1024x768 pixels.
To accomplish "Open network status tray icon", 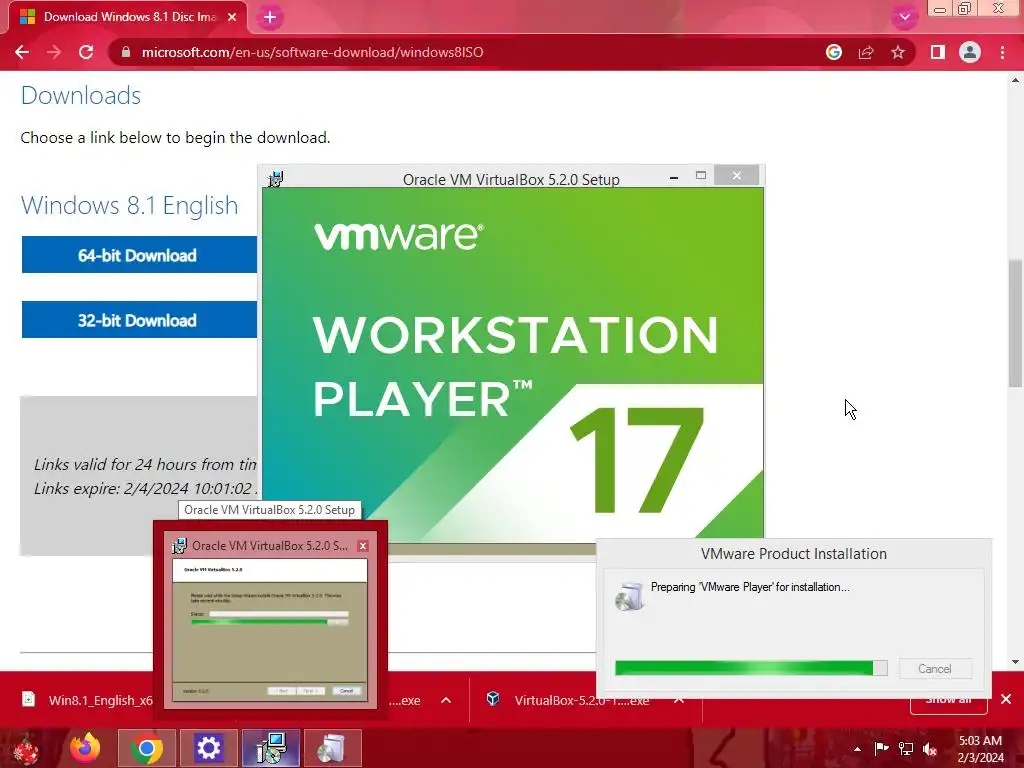I will tap(906, 748).
